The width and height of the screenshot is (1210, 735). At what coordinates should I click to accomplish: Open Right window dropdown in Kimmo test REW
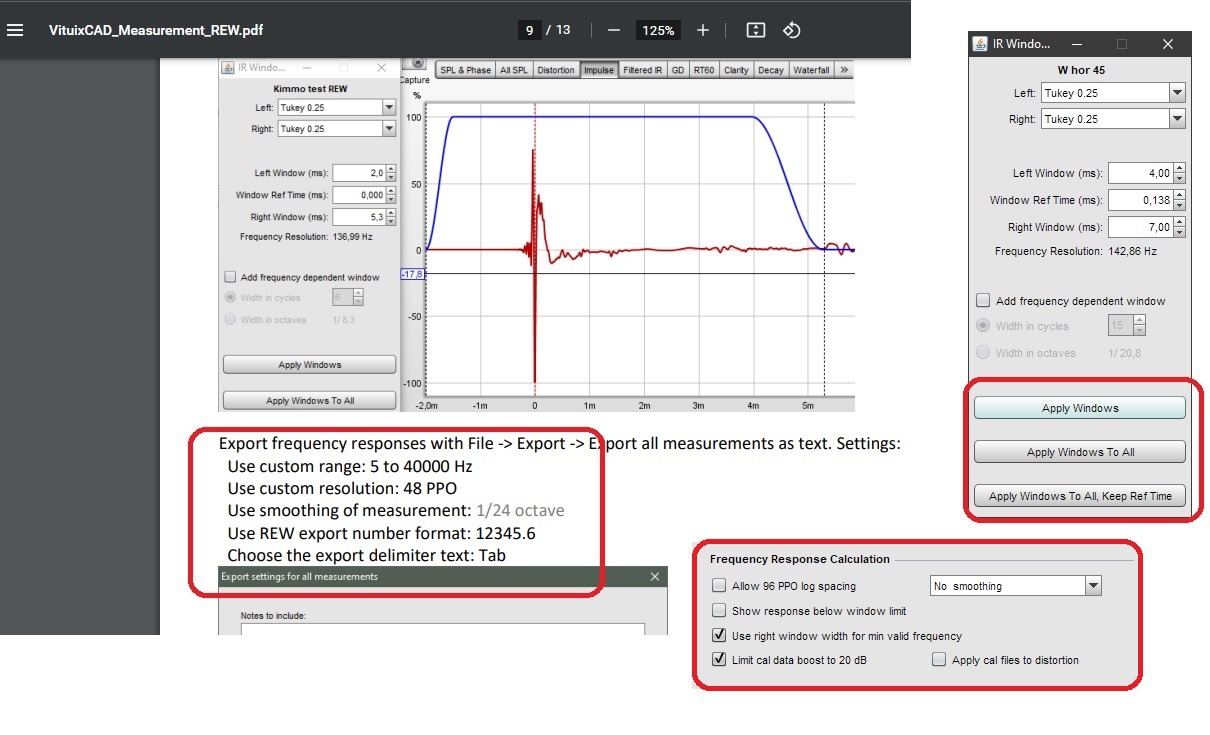click(x=336, y=129)
